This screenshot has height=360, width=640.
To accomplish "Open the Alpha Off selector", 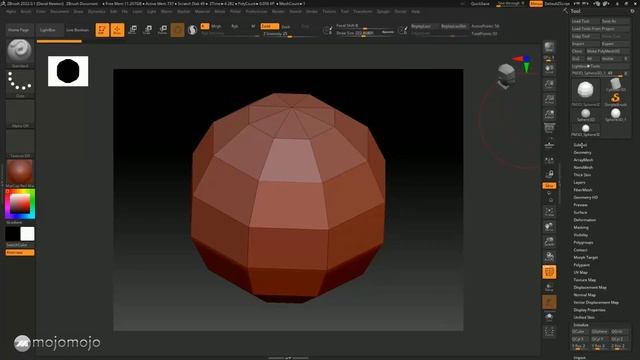I will 20,113.
